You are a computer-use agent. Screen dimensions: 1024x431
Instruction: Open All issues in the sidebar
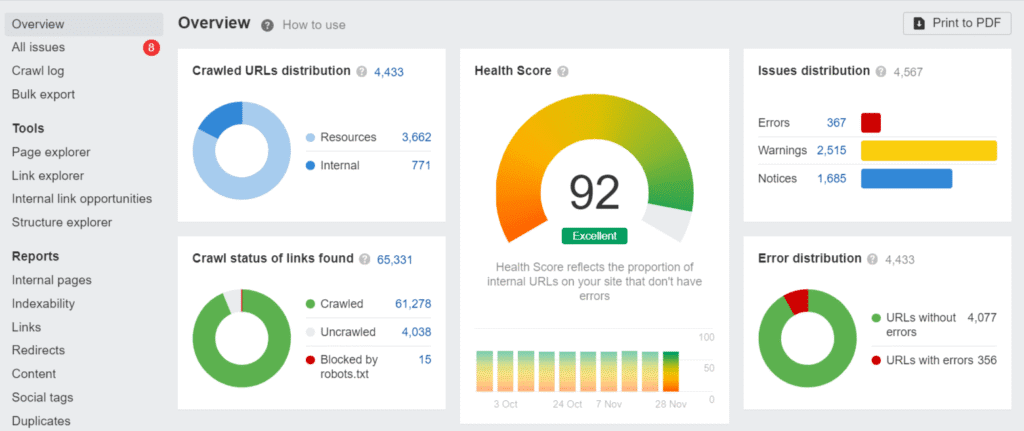[x=40, y=48]
